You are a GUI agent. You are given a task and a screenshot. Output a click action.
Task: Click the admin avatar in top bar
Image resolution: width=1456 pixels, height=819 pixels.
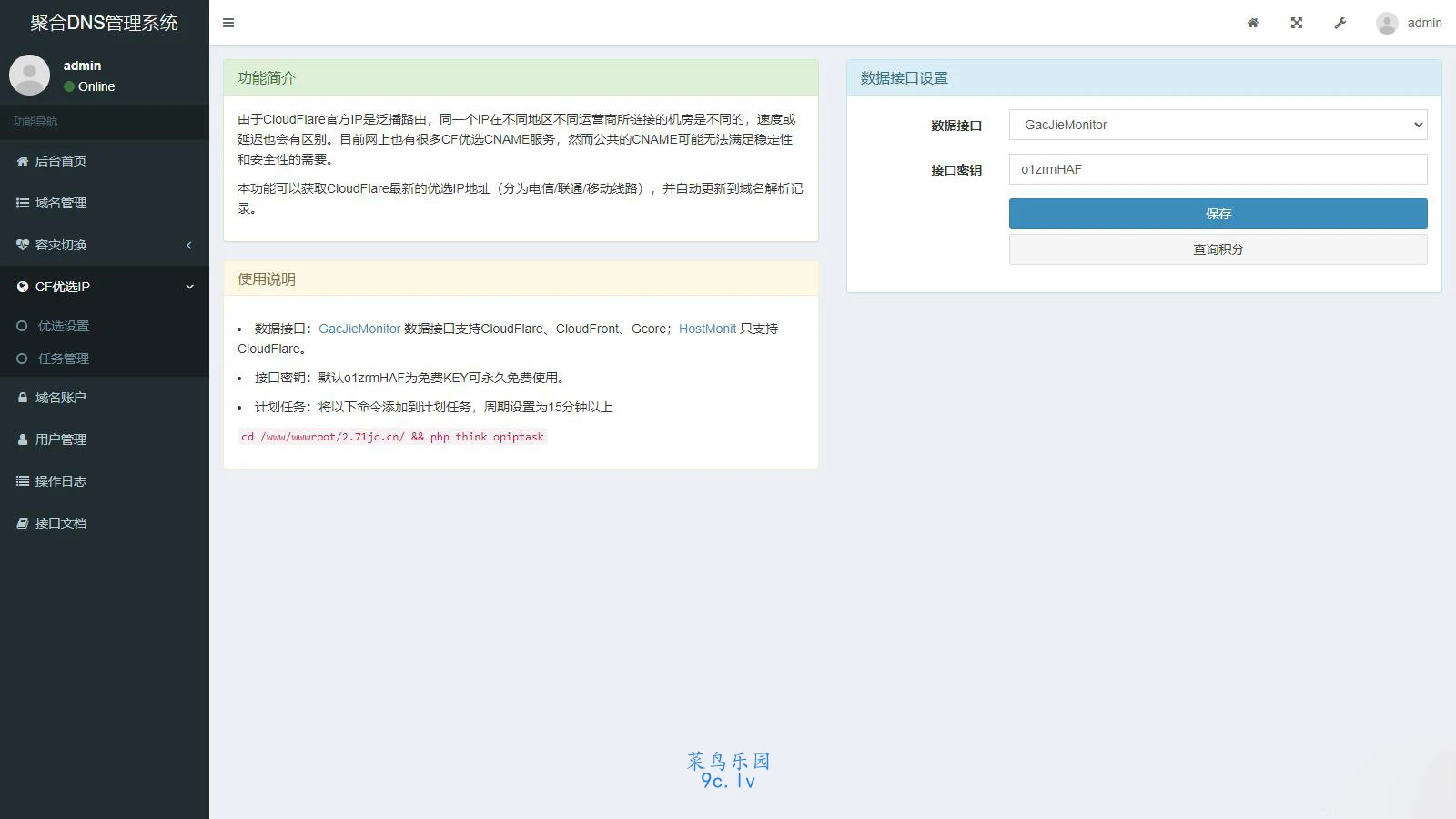click(1387, 23)
